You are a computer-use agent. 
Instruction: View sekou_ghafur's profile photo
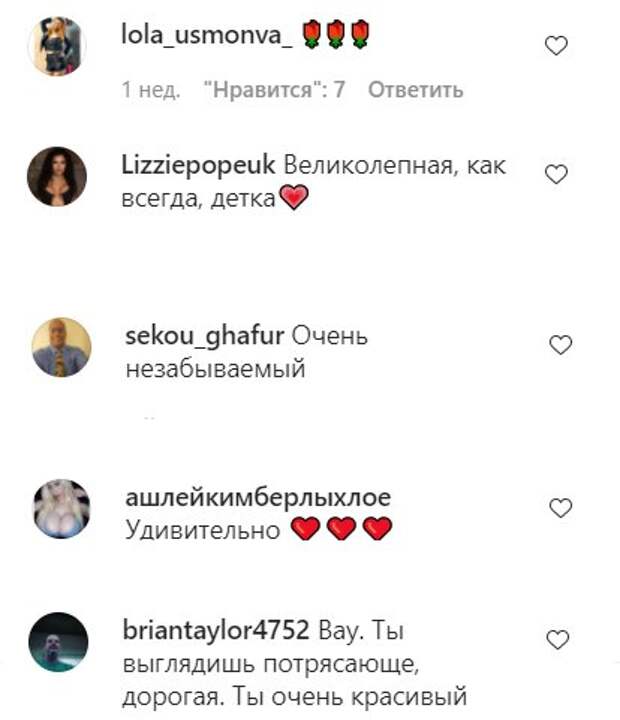(61, 347)
